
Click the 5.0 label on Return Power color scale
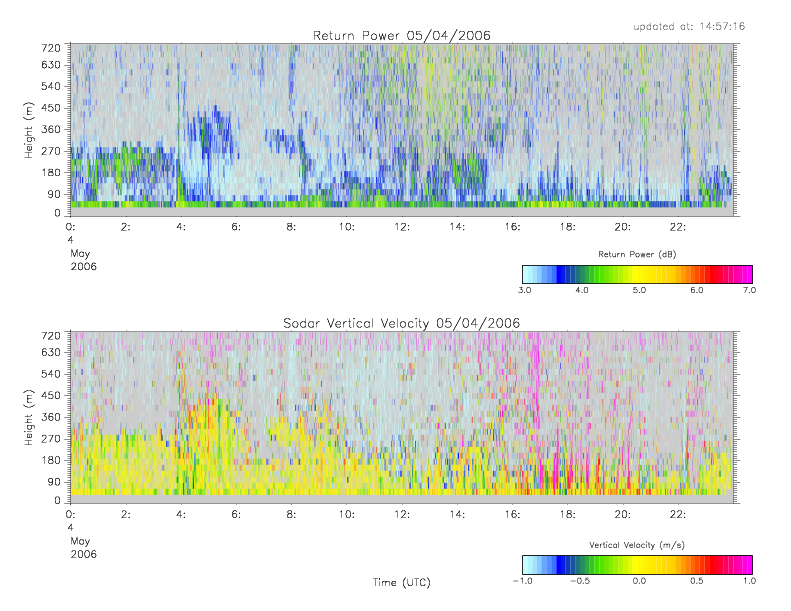click(x=639, y=290)
